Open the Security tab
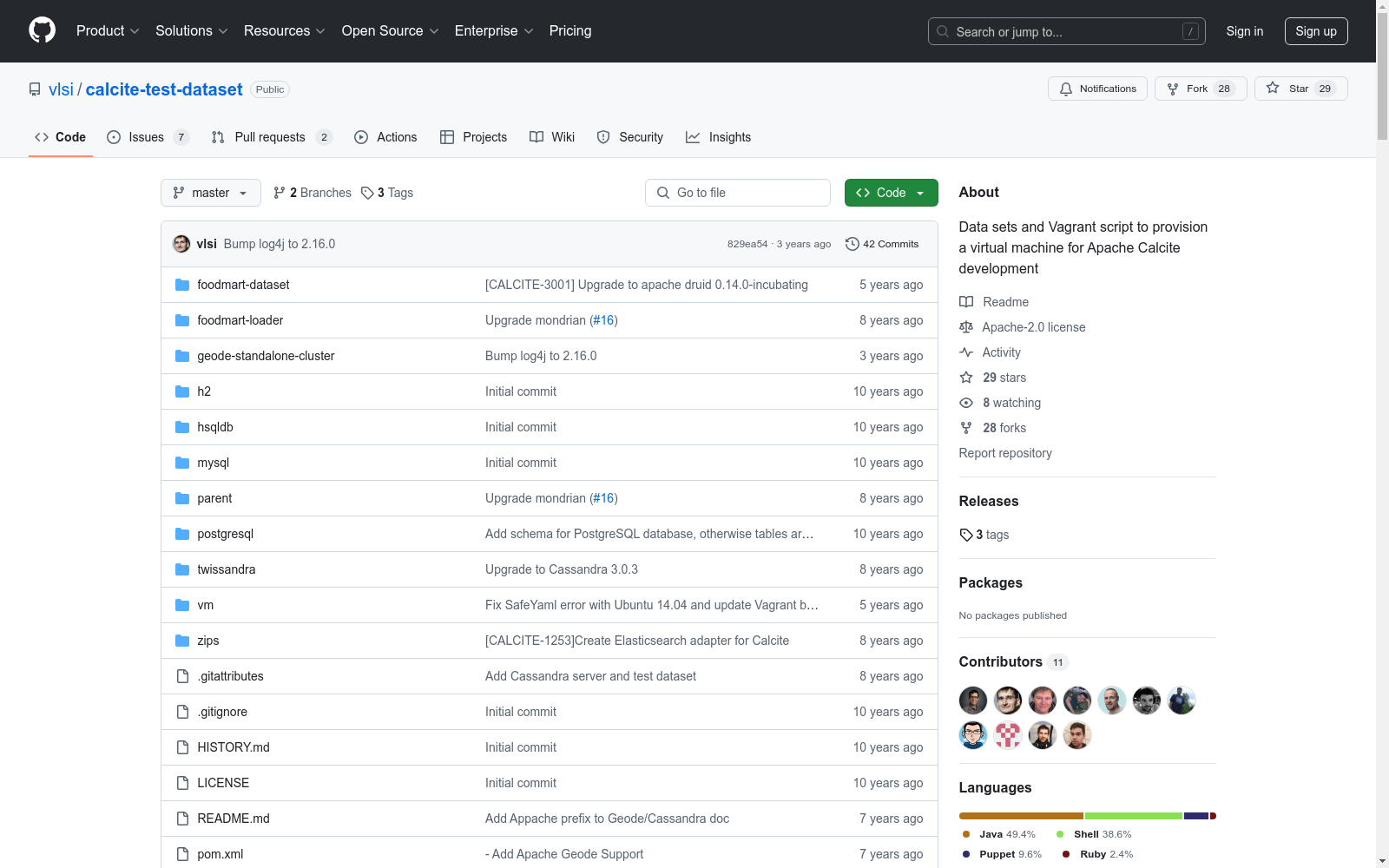This screenshot has width=1389, height=868. [630, 137]
